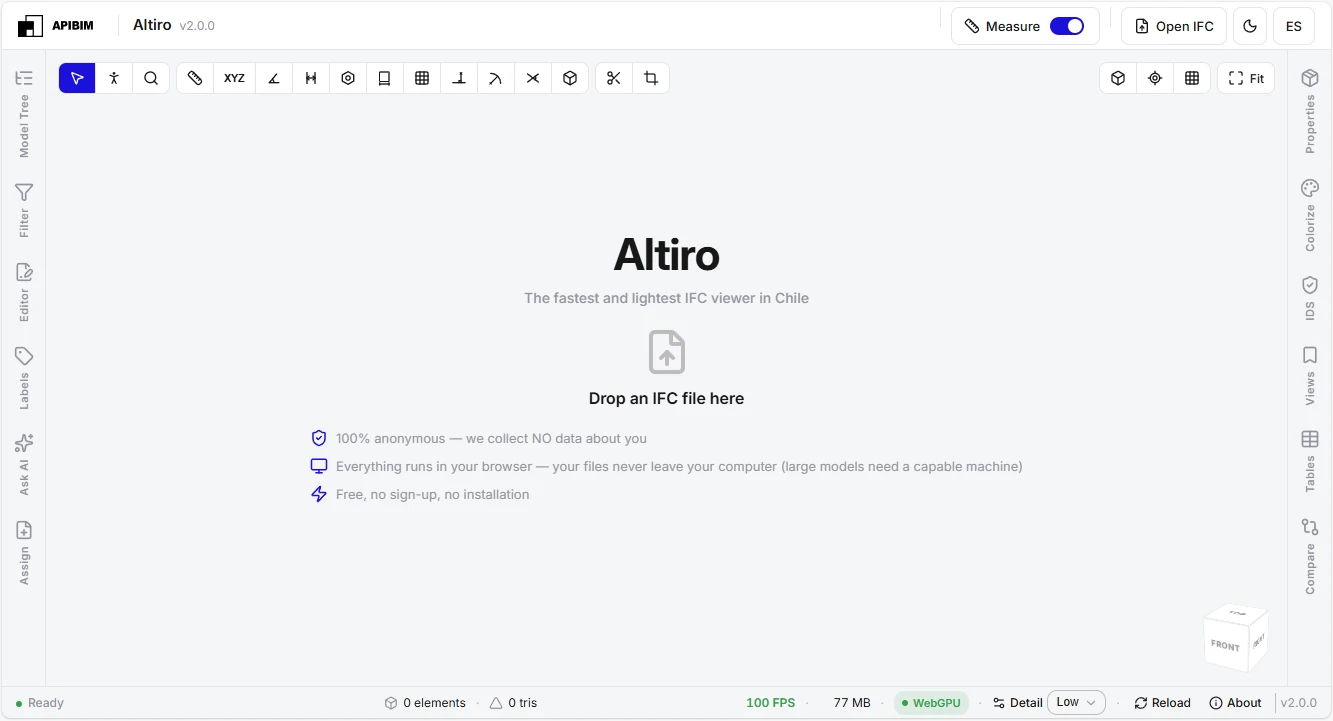Click the grid tool next to the perpendicular icon
Viewport: 1333px width, 721px height.
(x=422, y=78)
